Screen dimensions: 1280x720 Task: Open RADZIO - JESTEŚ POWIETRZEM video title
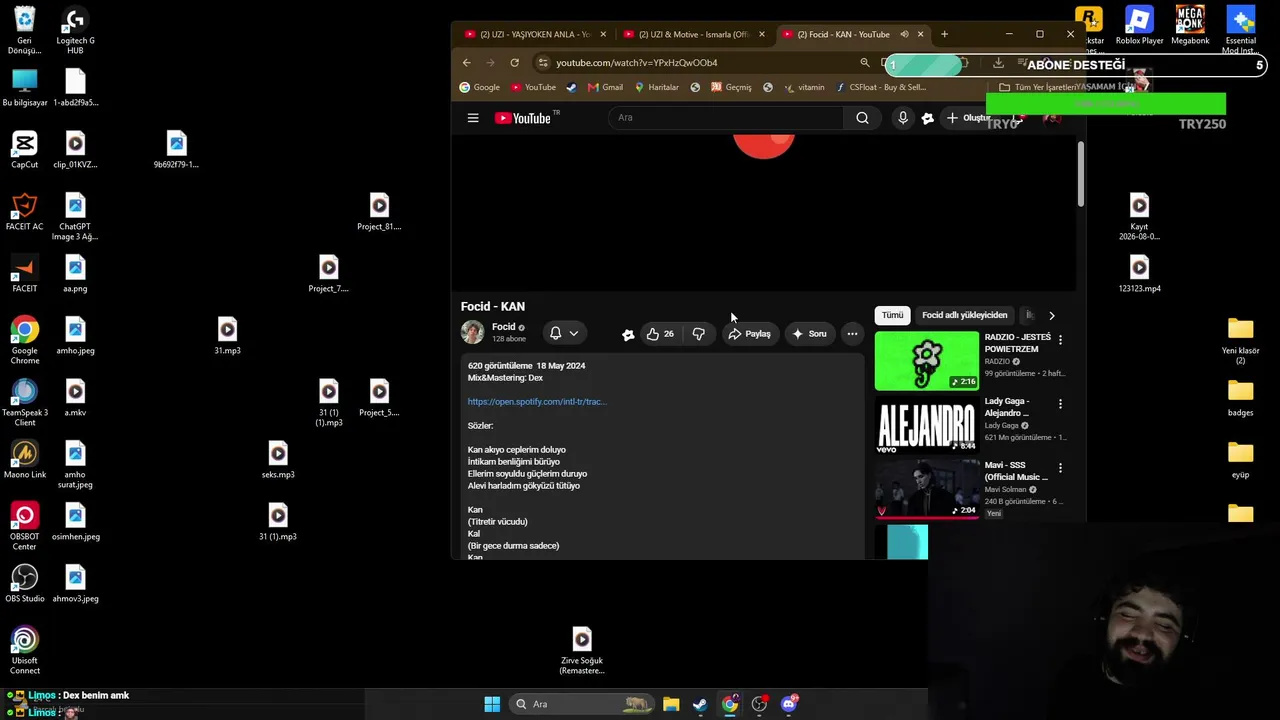[x=1018, y=343]
